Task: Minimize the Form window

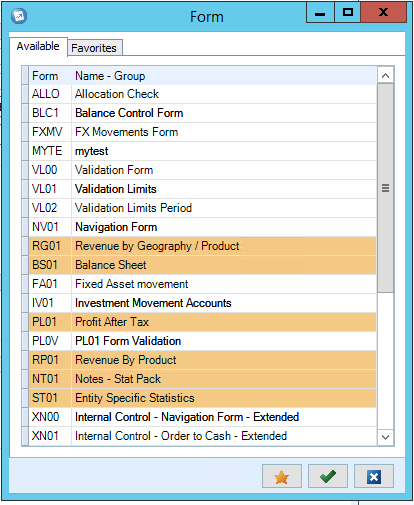Action: click(320, 13)
